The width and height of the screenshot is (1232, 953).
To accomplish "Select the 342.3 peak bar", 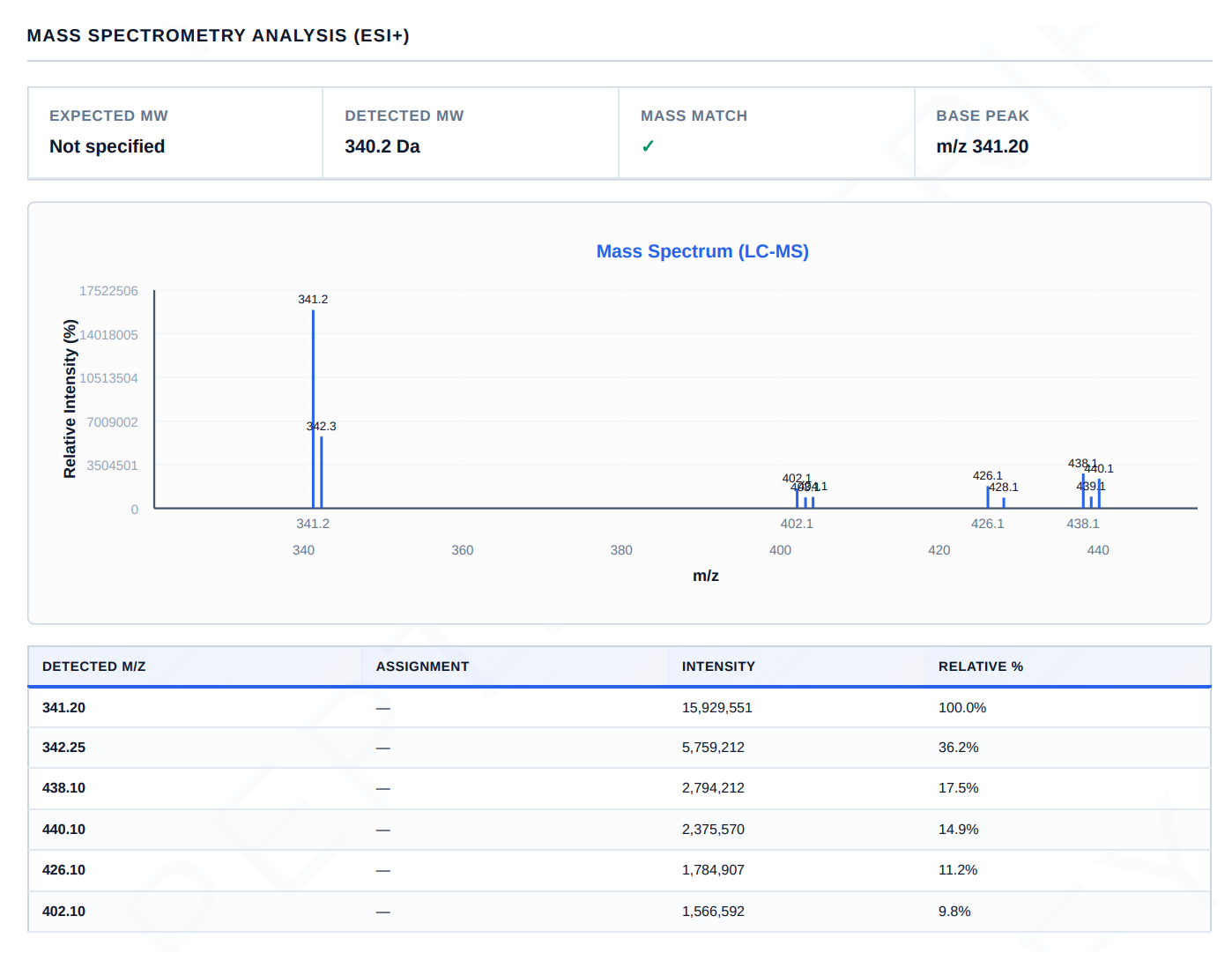I will [x=322, y=473].
